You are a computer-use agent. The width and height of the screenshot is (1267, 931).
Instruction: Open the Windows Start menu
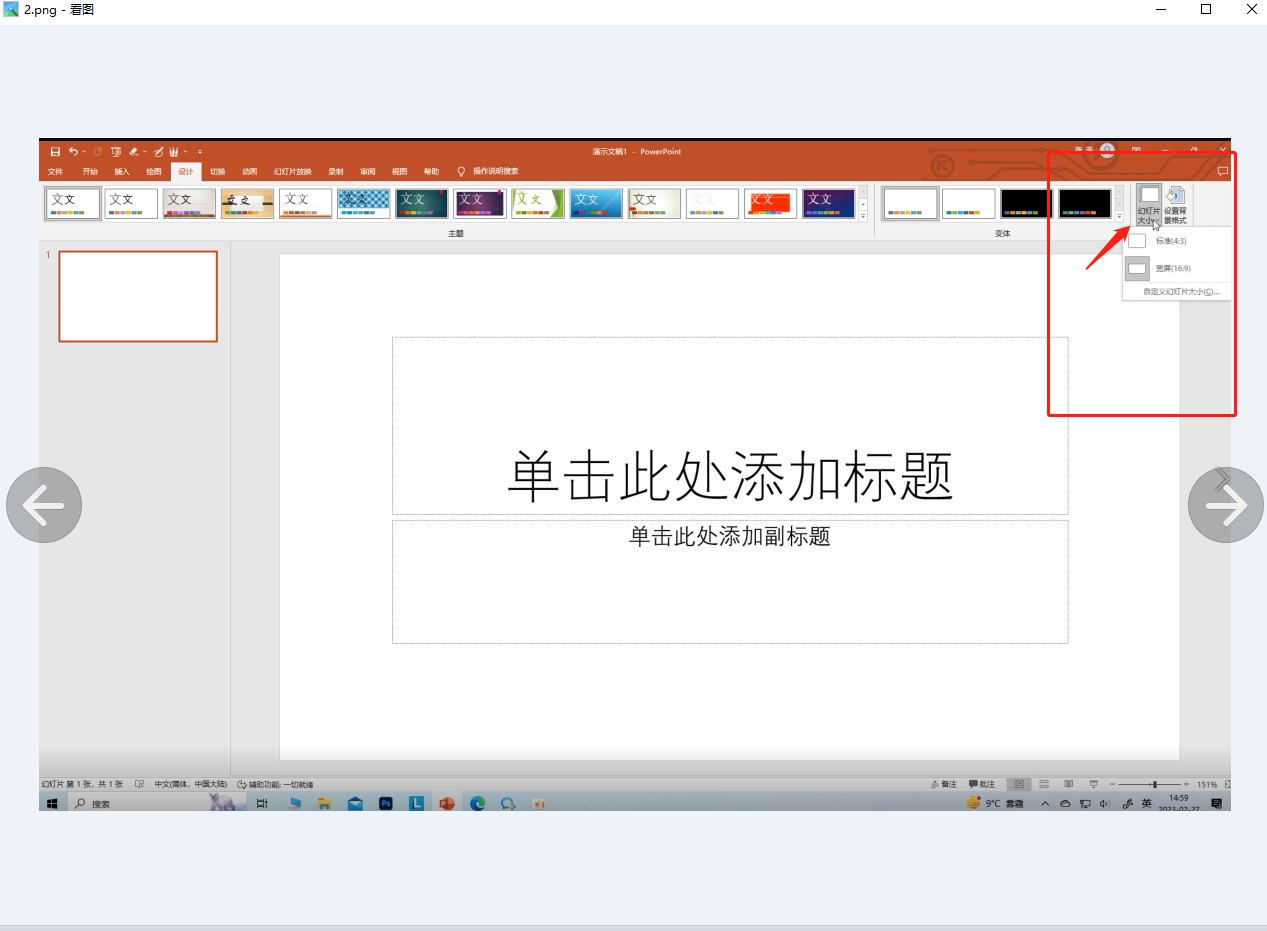point(52,804)
